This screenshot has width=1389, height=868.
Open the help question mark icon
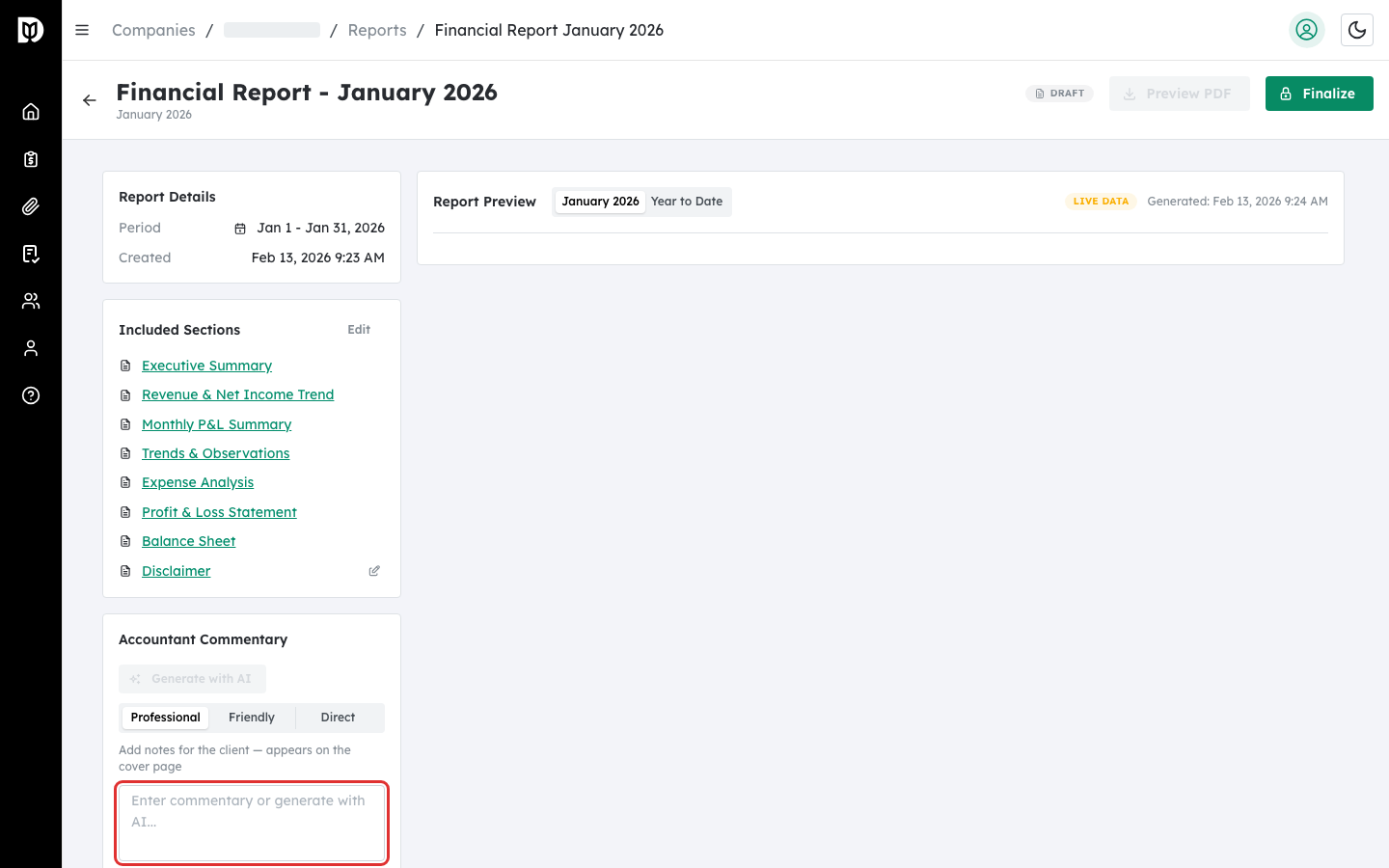[31, 395]
